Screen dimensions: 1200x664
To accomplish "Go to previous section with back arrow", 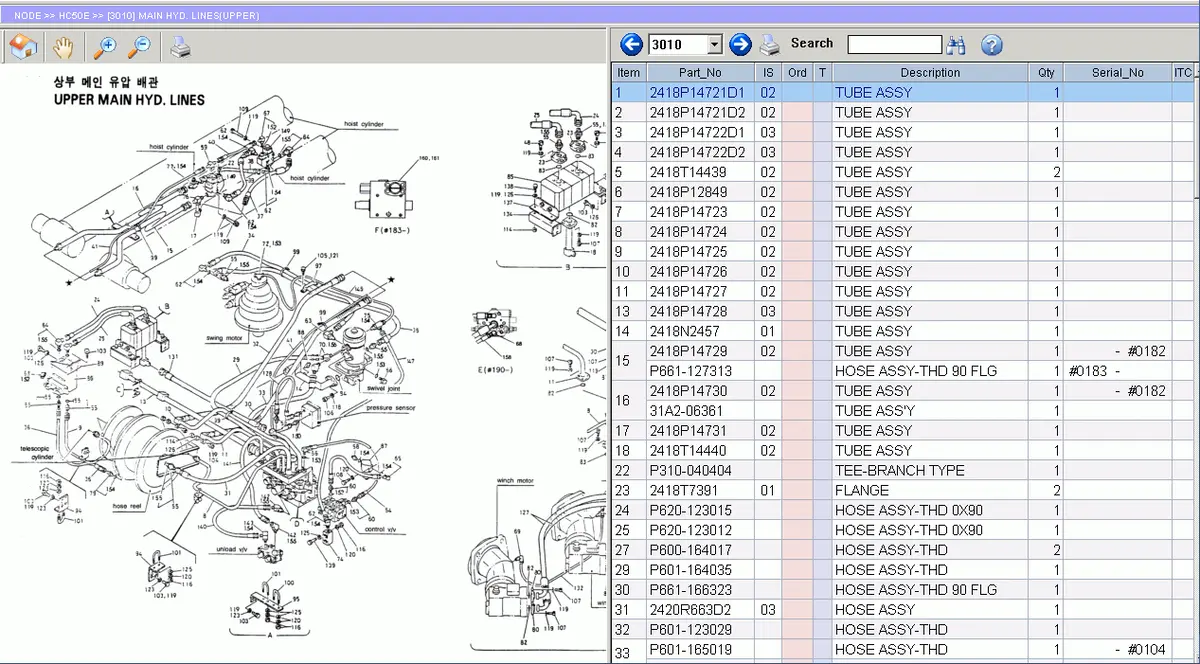I will (631, 44).
